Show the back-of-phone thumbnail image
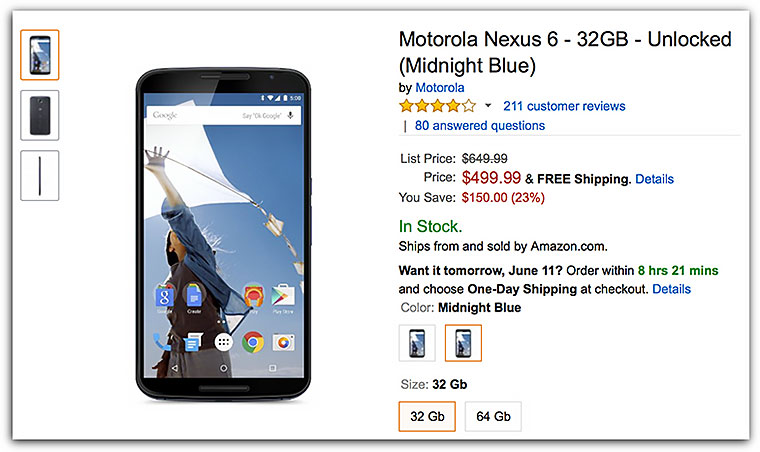 click(x=40, y=115)
